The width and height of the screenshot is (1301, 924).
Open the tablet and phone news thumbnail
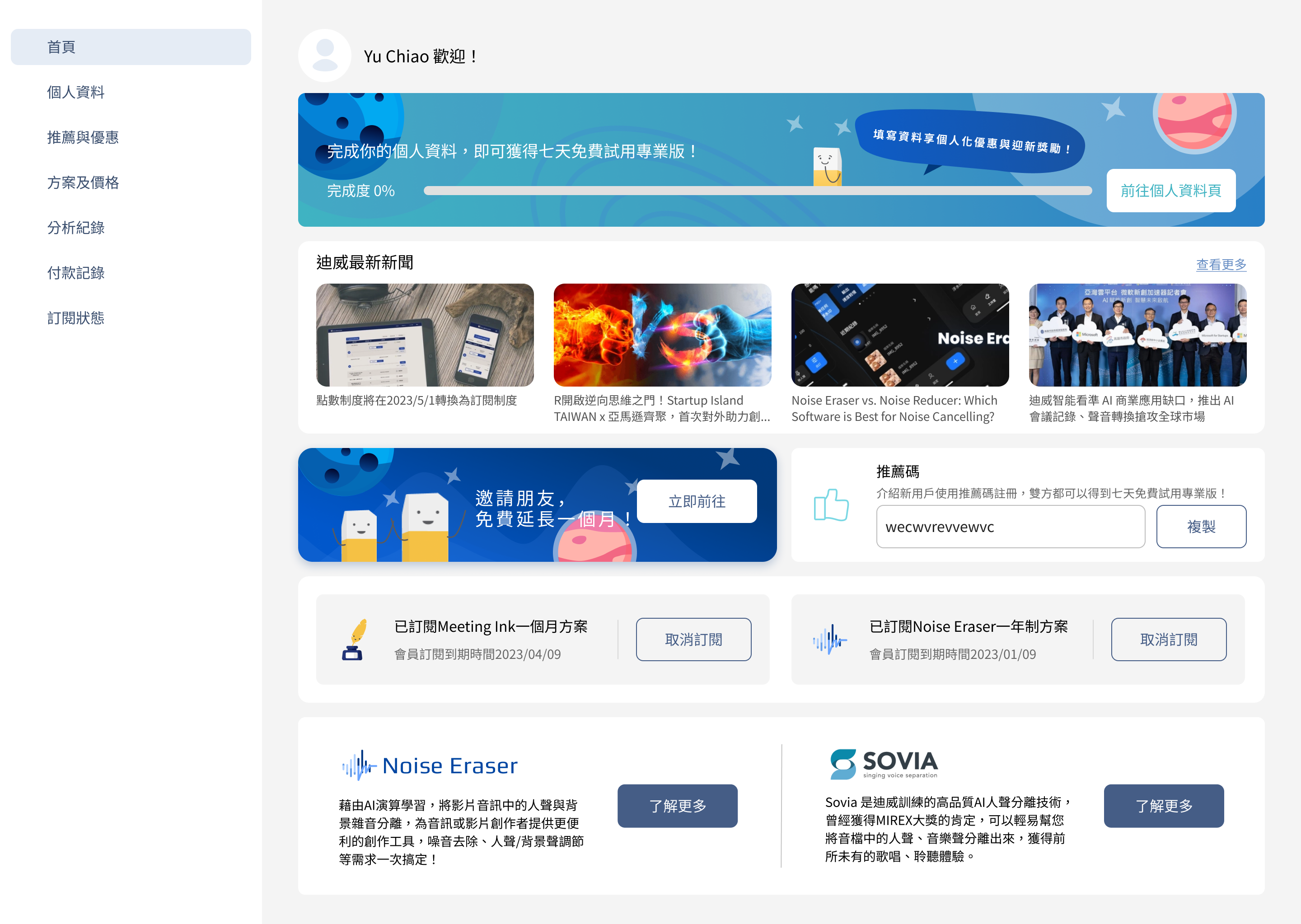[x=425, y=335]
